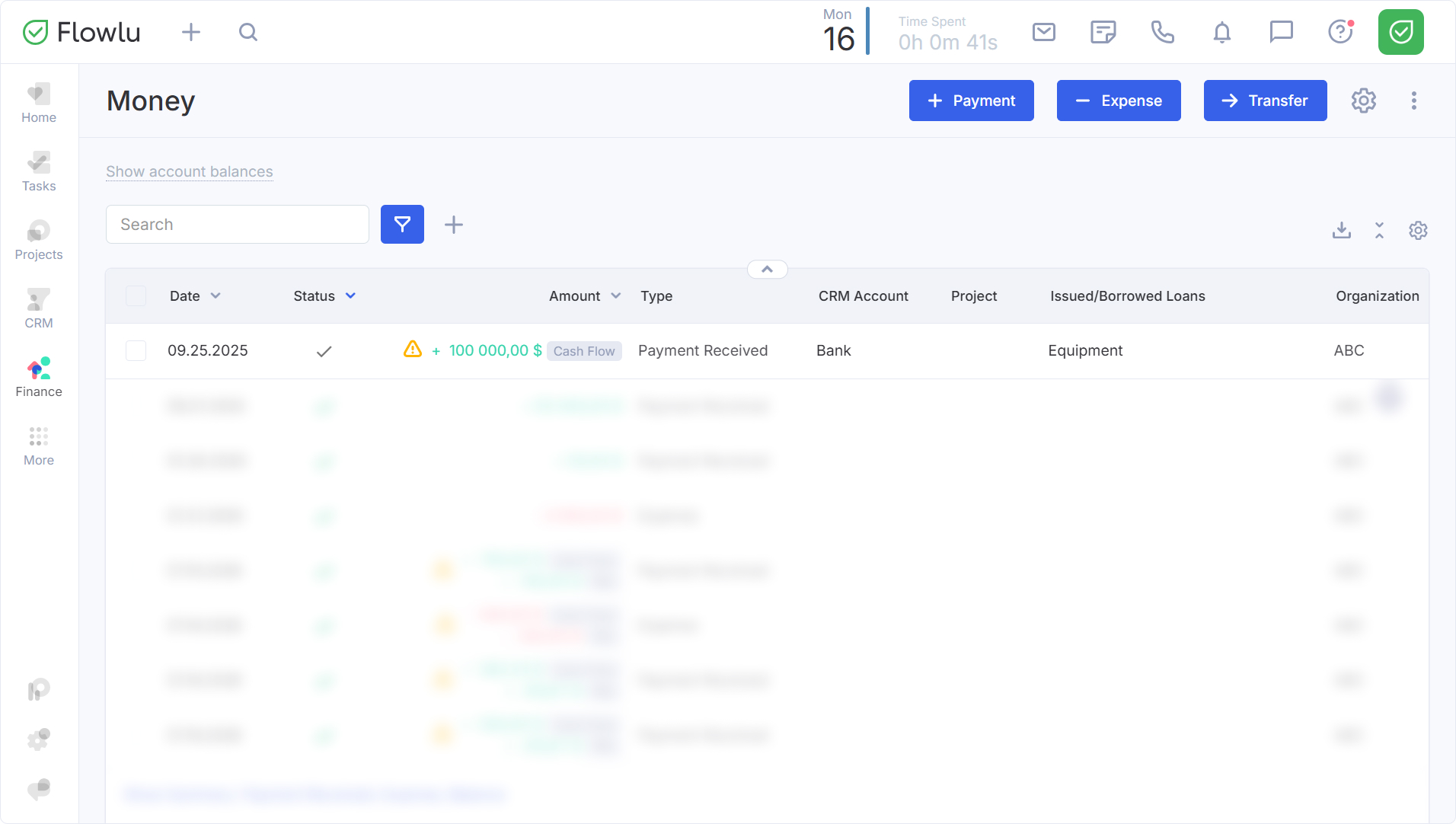Collapse panel with the up chevron

[767, 270]
